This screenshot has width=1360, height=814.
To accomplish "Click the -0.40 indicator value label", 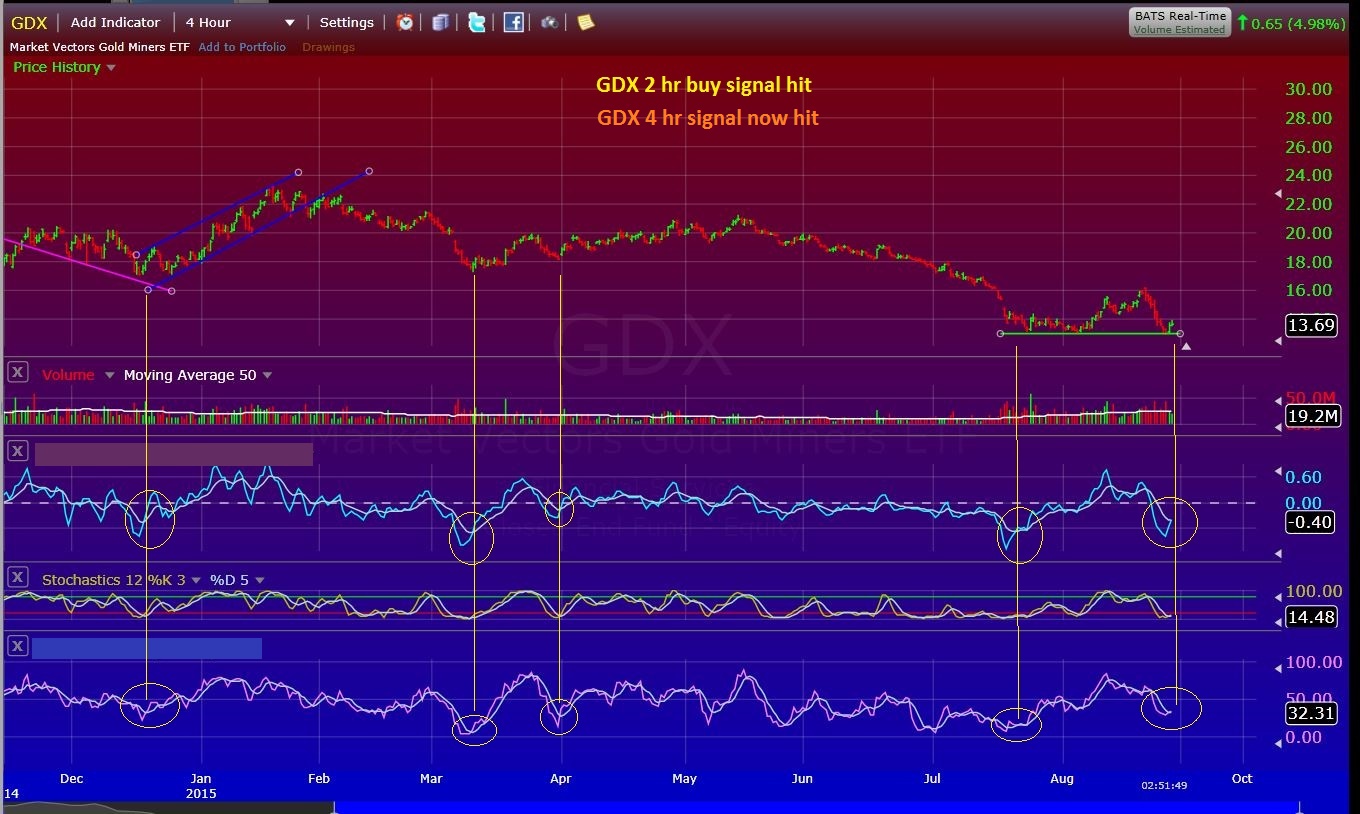I will 1310,521.
